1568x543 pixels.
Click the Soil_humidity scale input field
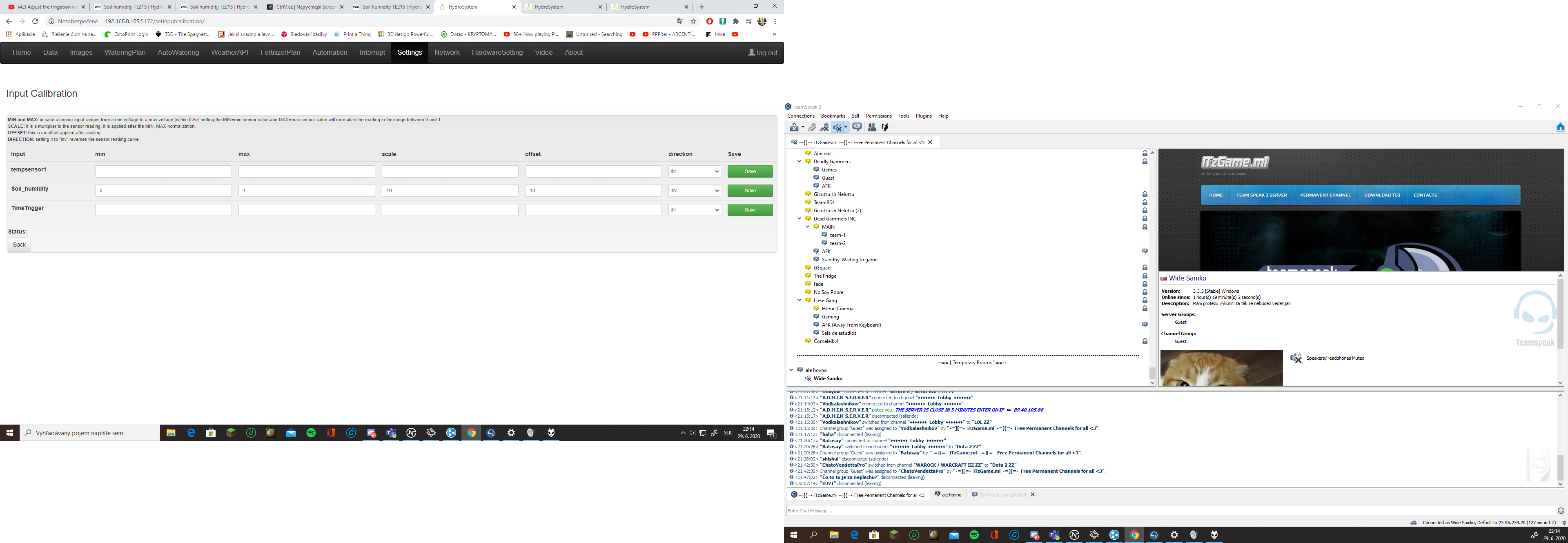point(449,191)
